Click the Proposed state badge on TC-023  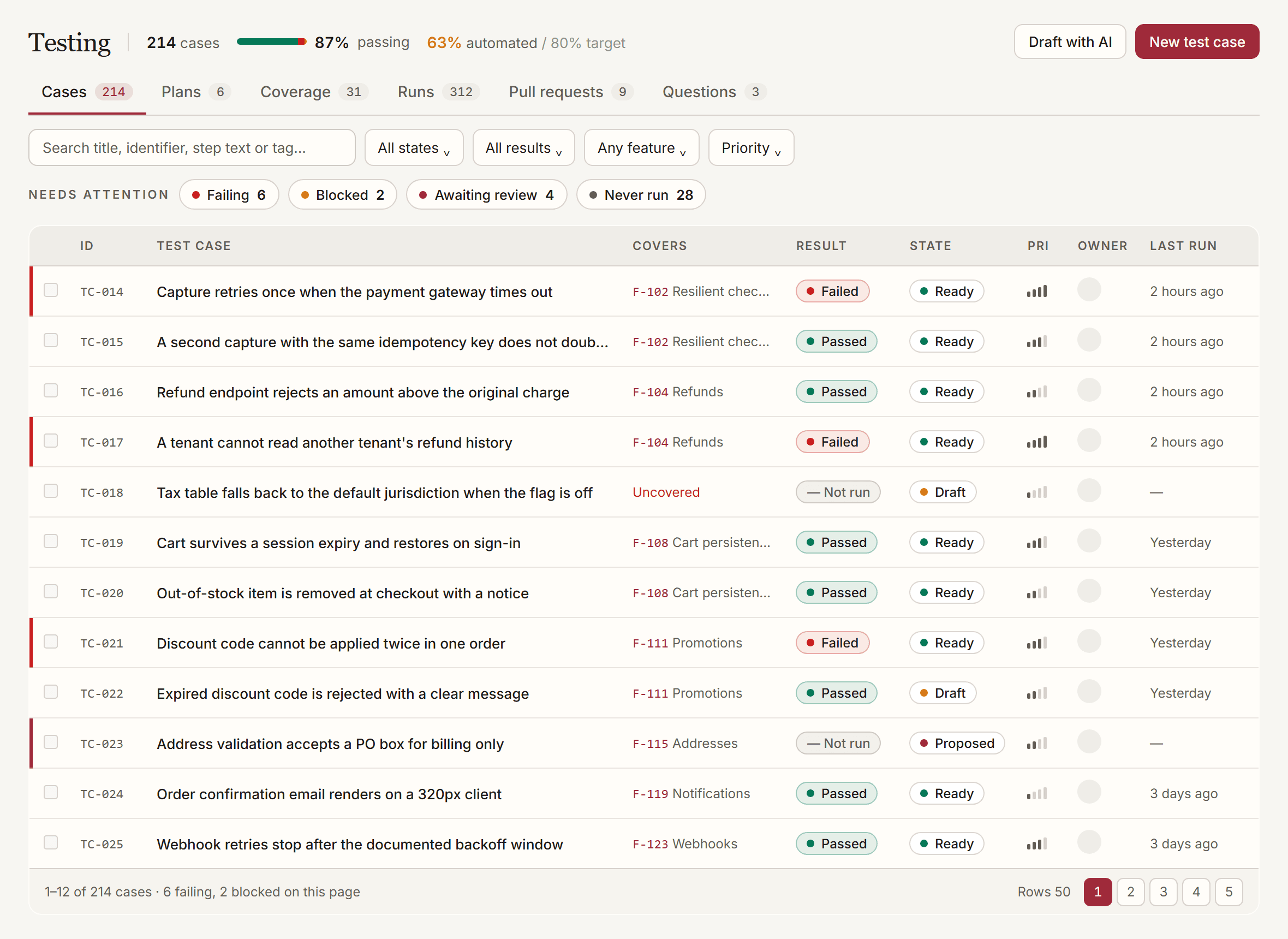[x=957, y=744]
